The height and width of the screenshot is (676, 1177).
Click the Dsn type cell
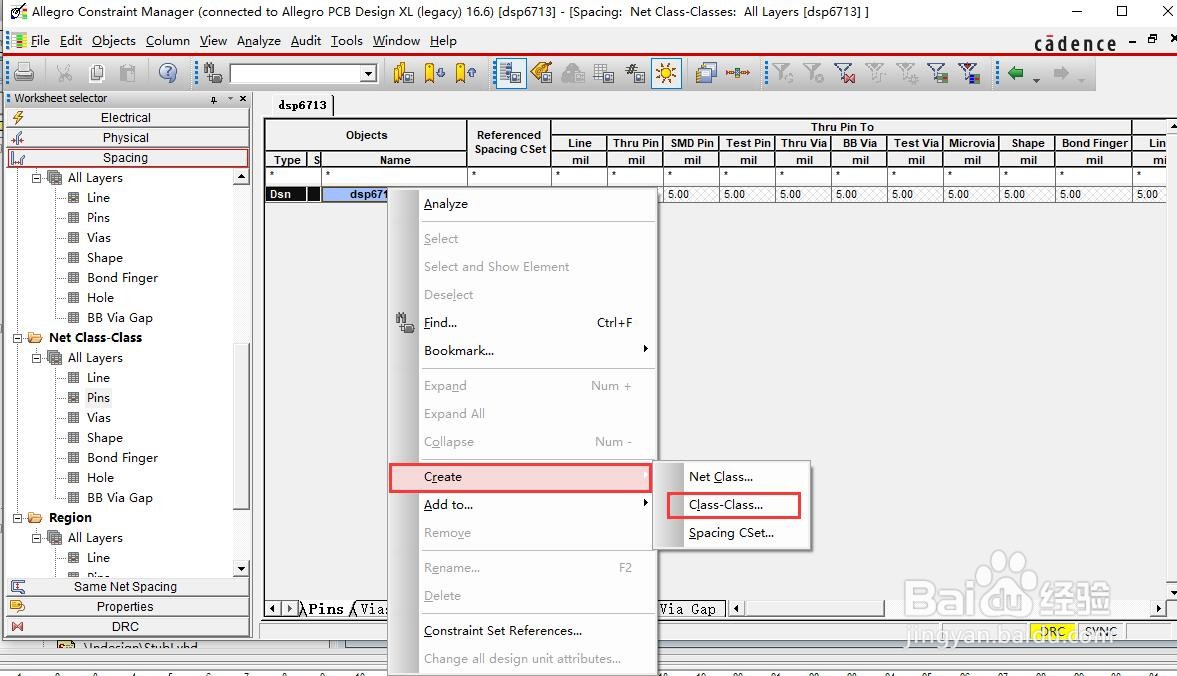point(284,194)
